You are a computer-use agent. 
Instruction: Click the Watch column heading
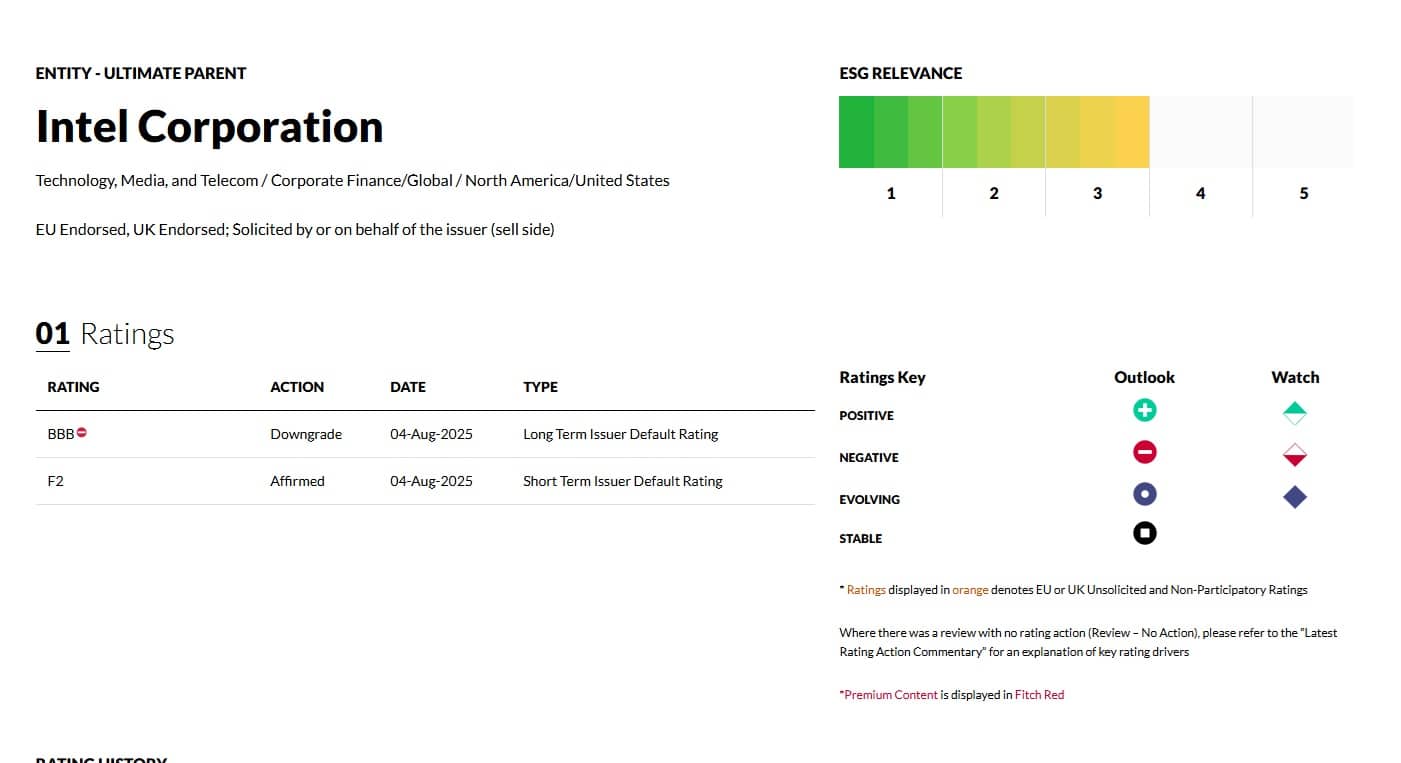click(1295, 377)
